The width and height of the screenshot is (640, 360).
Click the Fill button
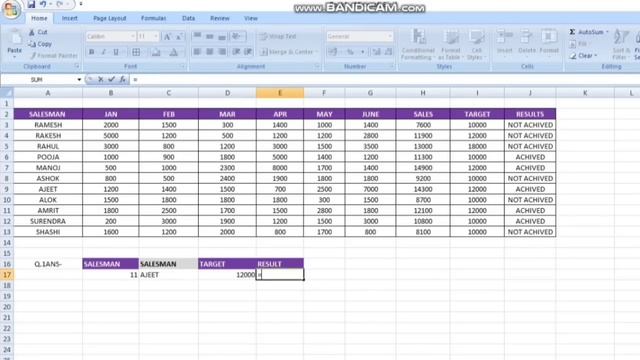[578, 44]
